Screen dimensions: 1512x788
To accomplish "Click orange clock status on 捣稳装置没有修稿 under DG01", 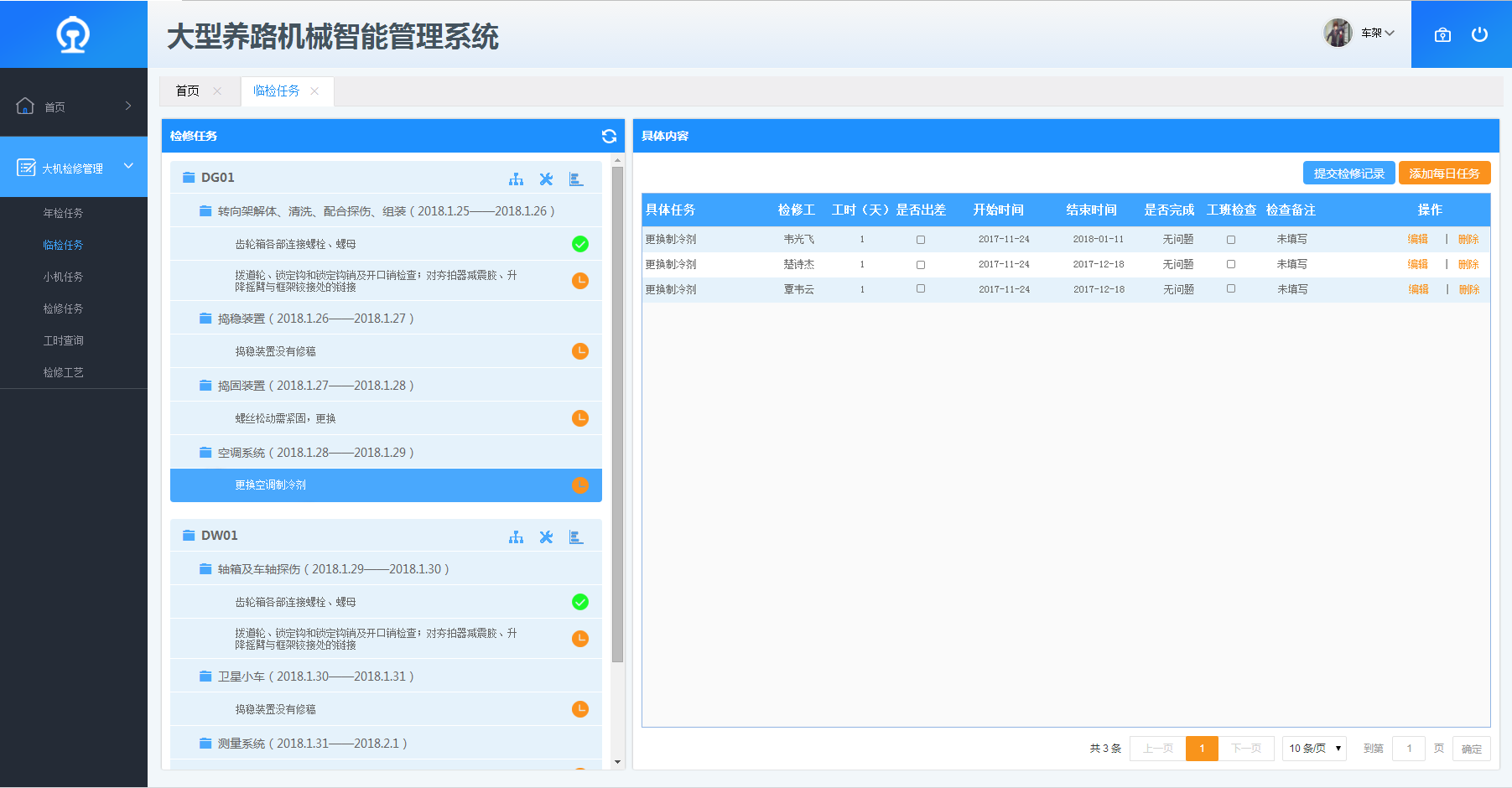I will (x=579, y=351).
